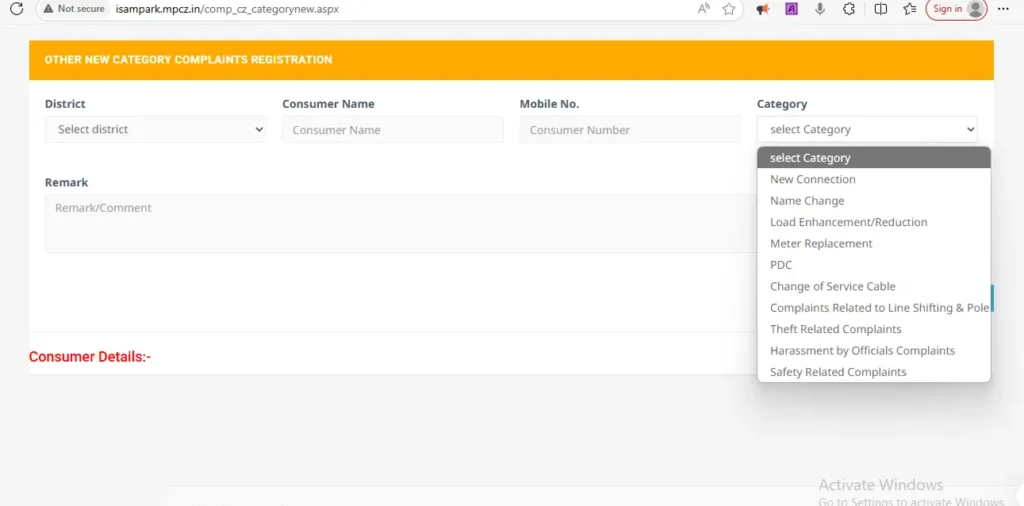Click the Category field label
This screenshot has width=1024, height=506.
point(782,104)
